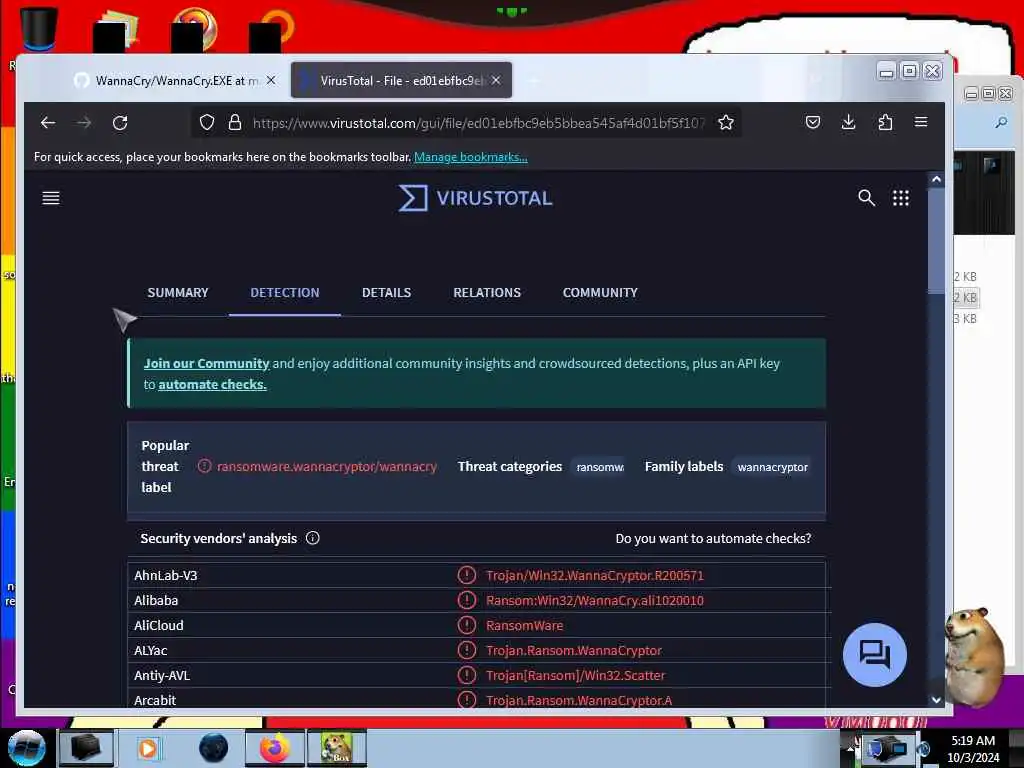Go to the COMMUNITY tab

(x=600, y=293)
